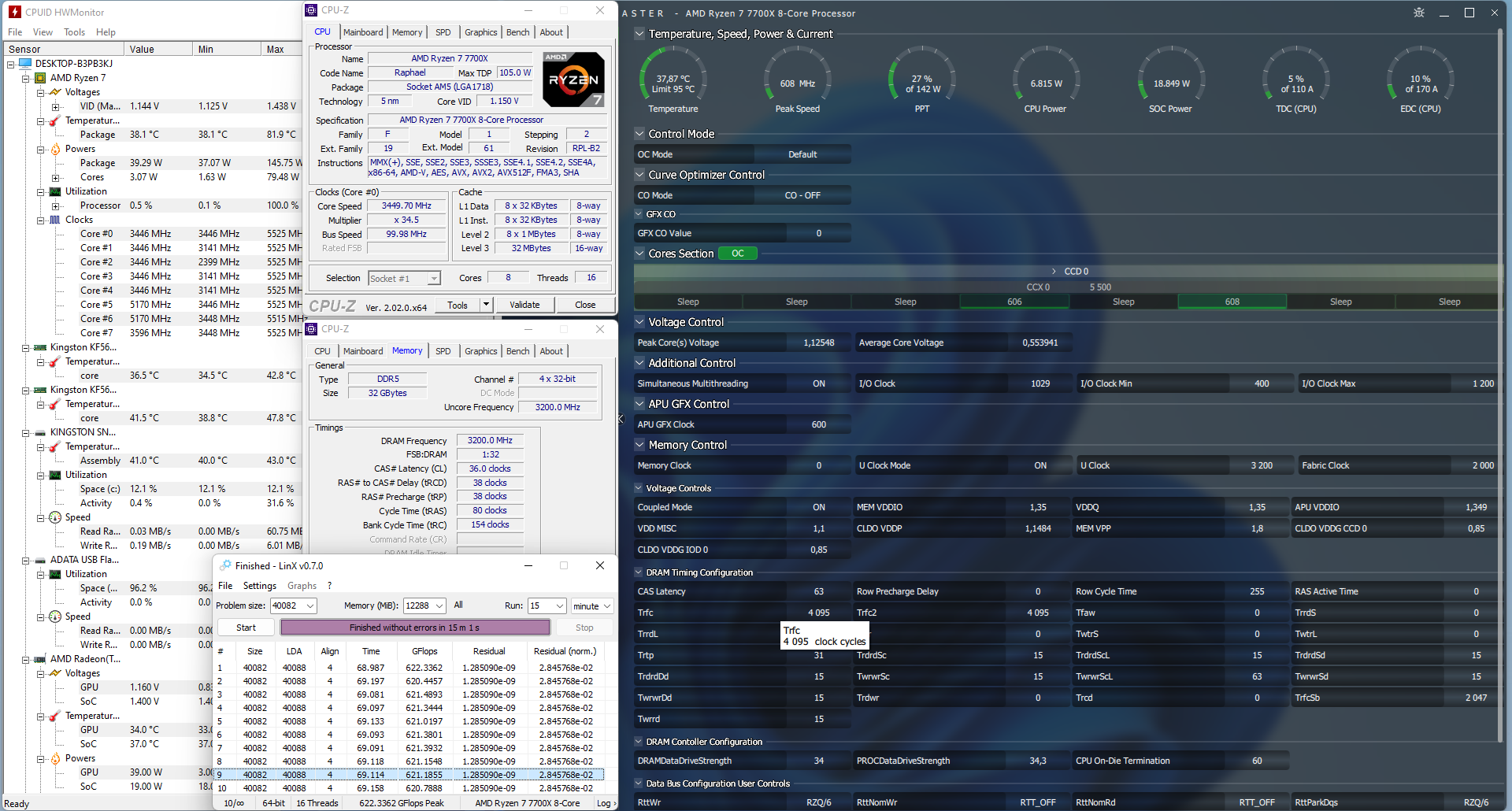Click the All memory link in LinX
This screenshot has width=1512, height=811.
458,605
